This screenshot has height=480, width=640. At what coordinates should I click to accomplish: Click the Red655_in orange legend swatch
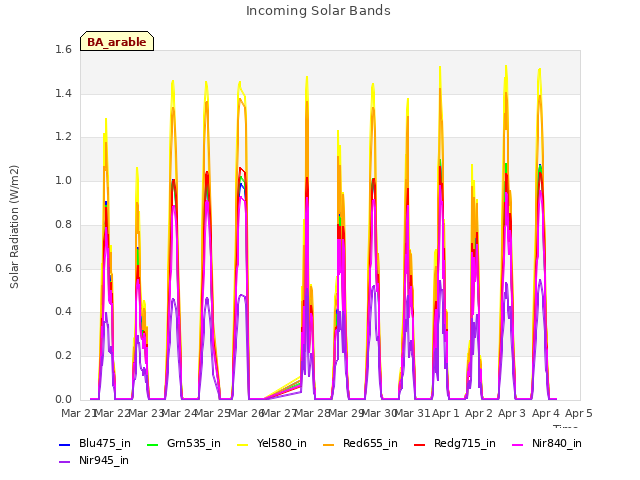(329, 444)
